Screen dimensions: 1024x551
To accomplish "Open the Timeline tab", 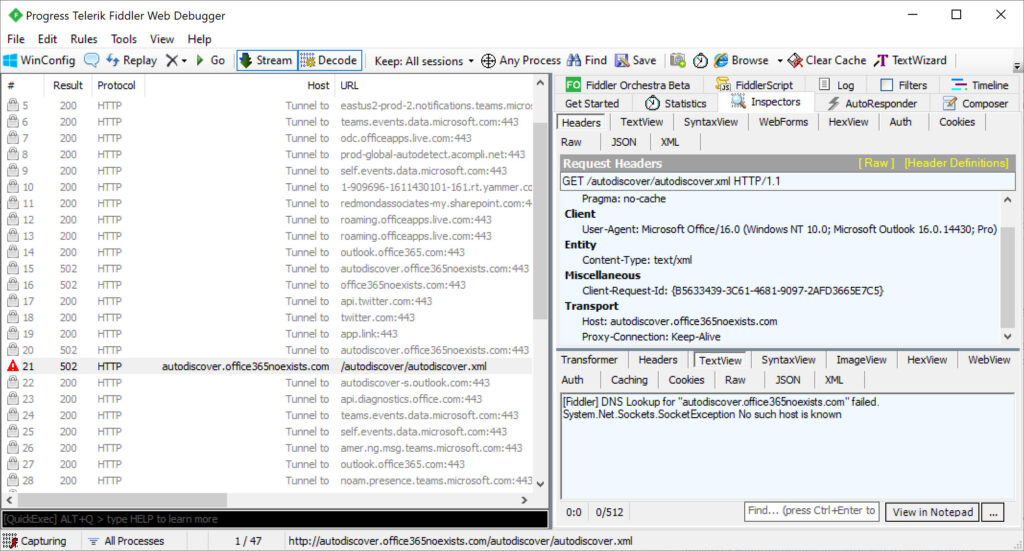I will tap(980, 85).
